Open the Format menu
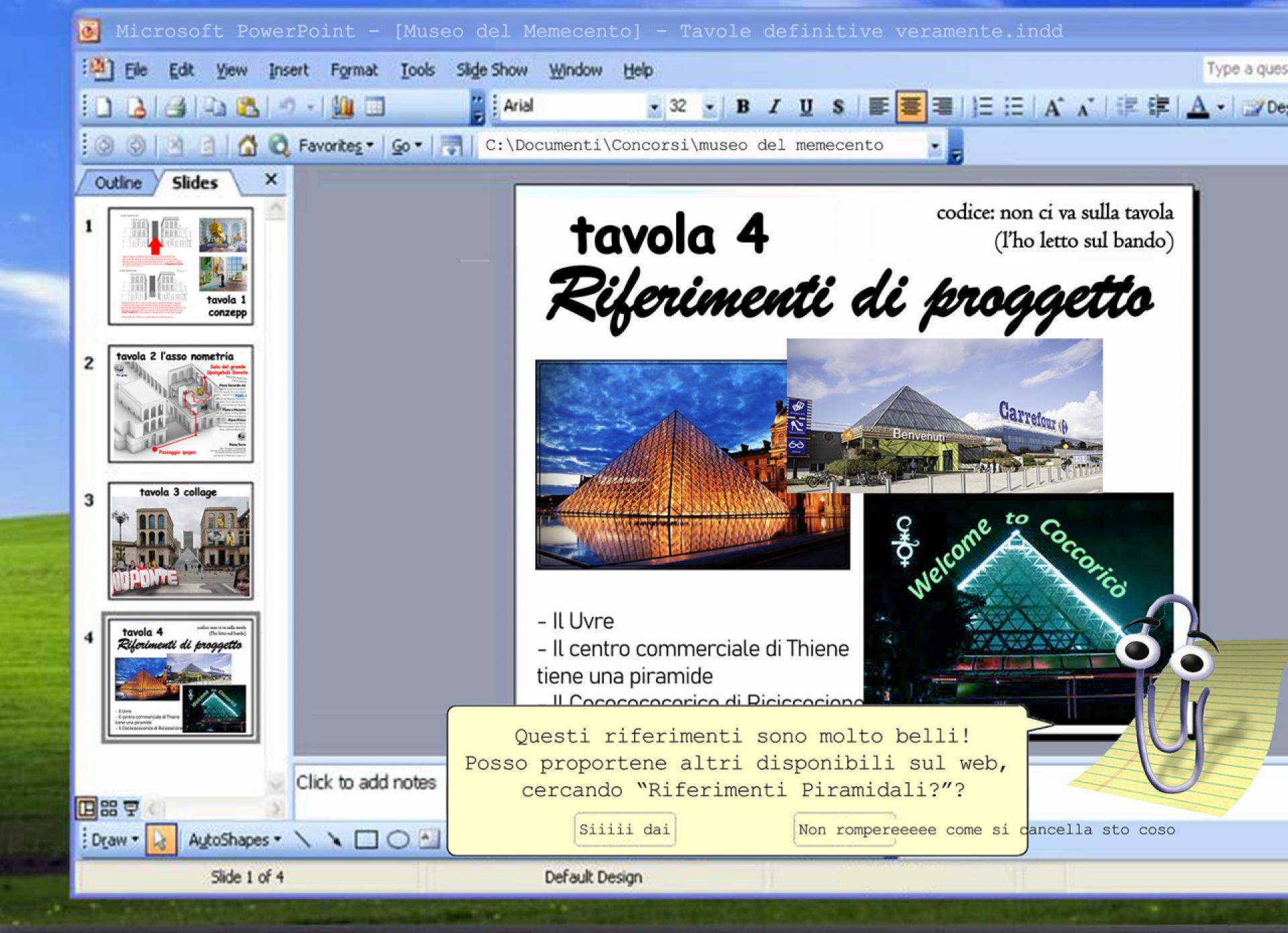Image resolution: width=1288 pixels, height=933 pixels. pyautogui.click(x=354, y=70)
